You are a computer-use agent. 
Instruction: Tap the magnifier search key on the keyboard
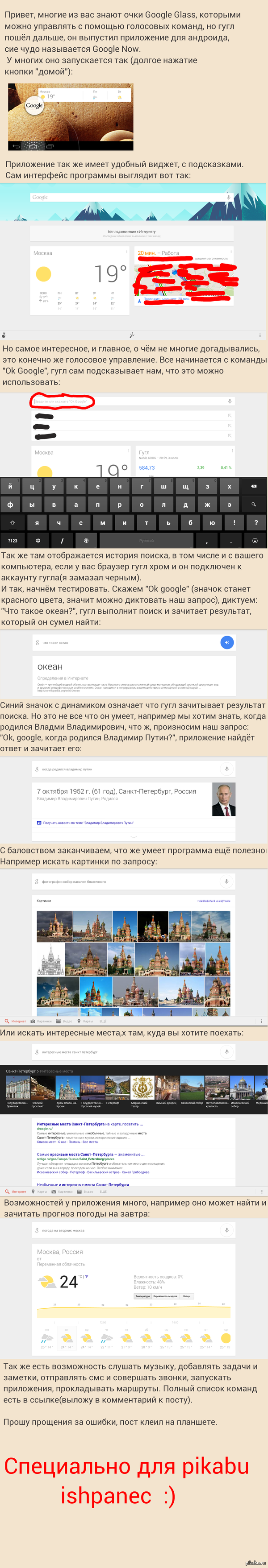253,504
